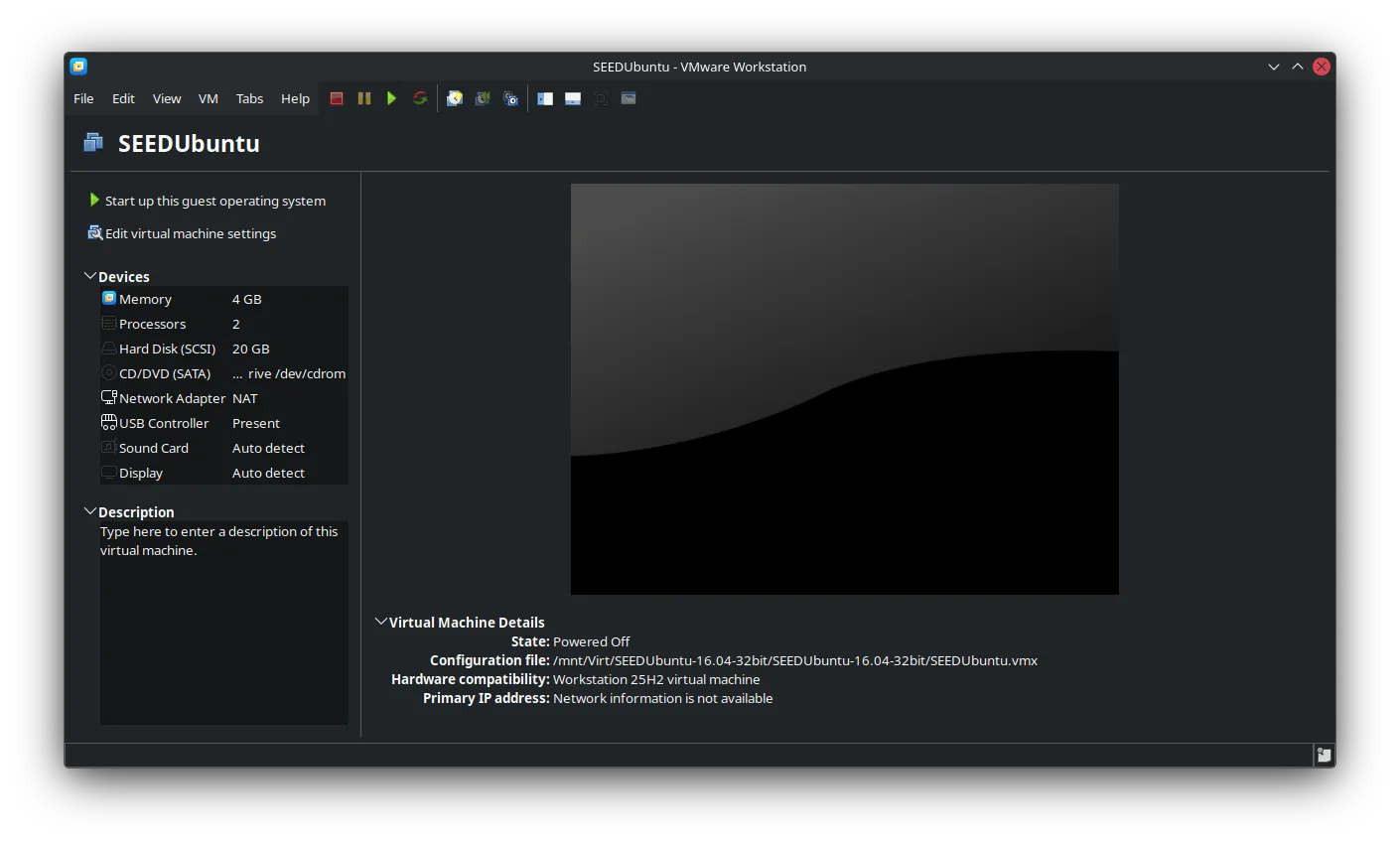Screen dimensions: 1400x844
Task: Open the VM menu
Action: (208, 98)
